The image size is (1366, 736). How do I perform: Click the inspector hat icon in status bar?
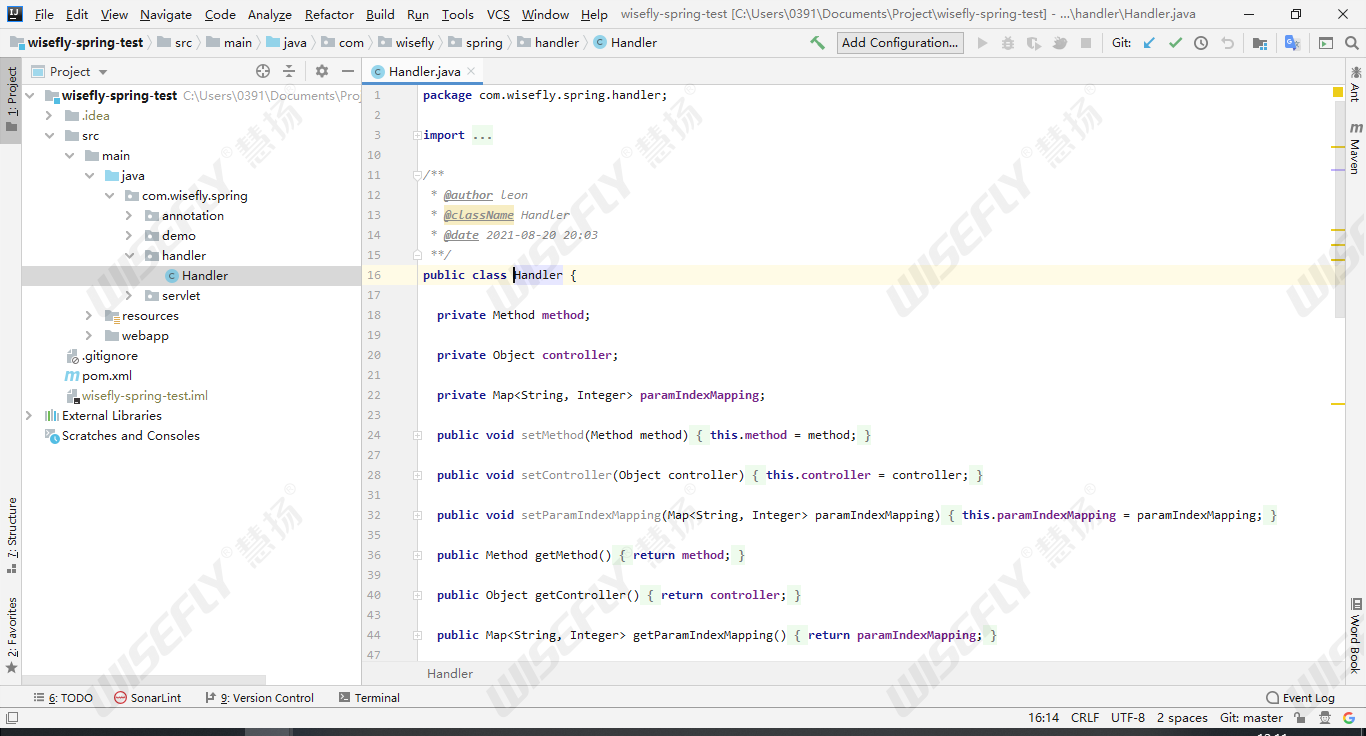tap(1325, 718)
